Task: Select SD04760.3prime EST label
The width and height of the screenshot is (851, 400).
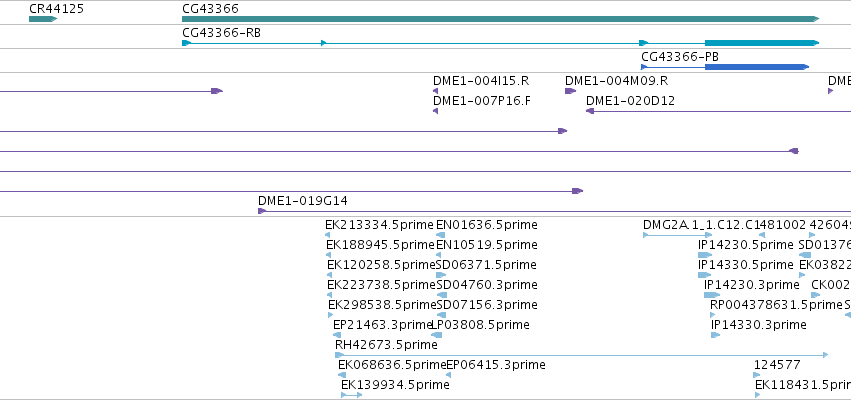Action: (487, 285)
